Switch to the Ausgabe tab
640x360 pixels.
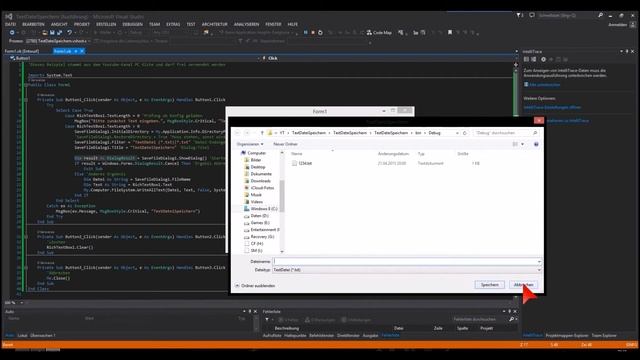point(371,336)
